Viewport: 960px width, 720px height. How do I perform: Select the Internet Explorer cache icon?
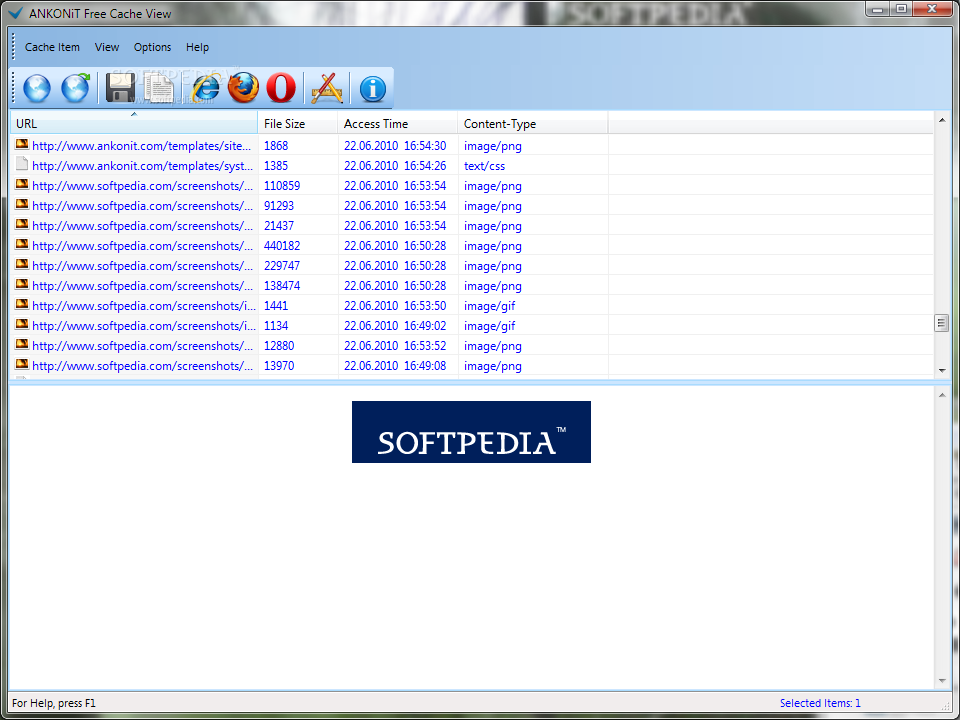pos(206,88)
